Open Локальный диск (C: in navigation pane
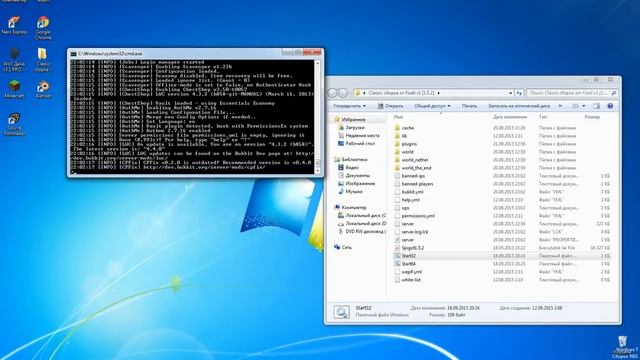This screenshot has width=640, height=360. click(x=362, y=216)
